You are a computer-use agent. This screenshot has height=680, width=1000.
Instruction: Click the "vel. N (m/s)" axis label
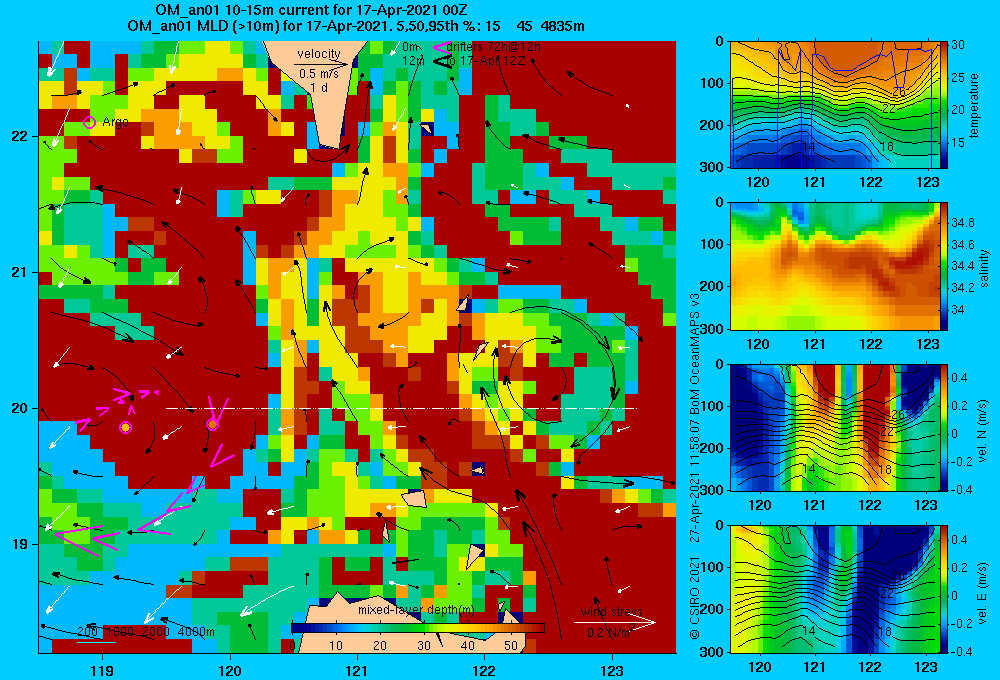click(983, 431)
